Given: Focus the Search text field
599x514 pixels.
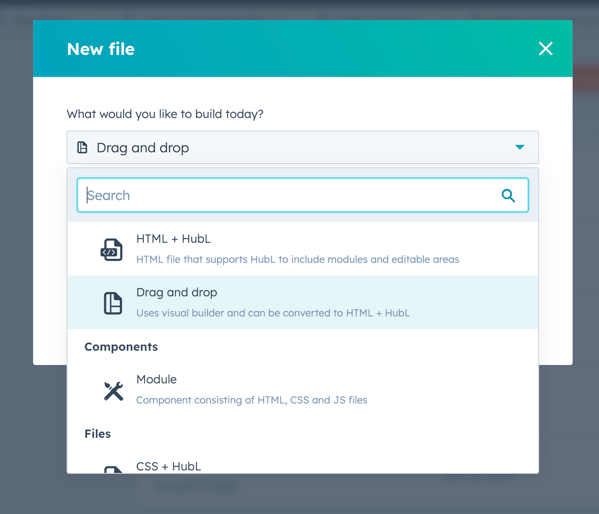Looking at the screenshot, I should (303, 195).
